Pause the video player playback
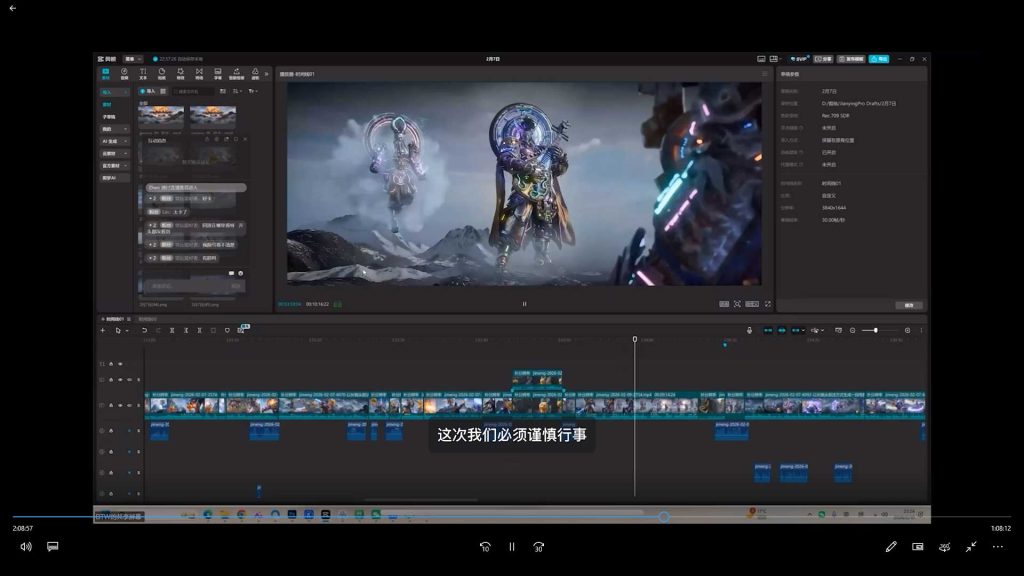1024x576 pixels. tap(512, 547)
